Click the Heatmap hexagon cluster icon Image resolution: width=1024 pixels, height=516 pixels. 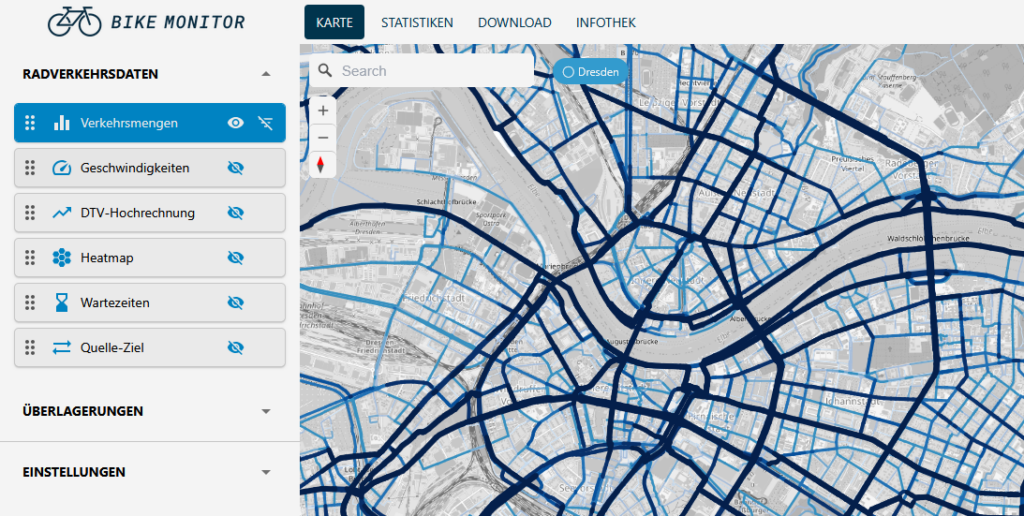pos(62,258)
